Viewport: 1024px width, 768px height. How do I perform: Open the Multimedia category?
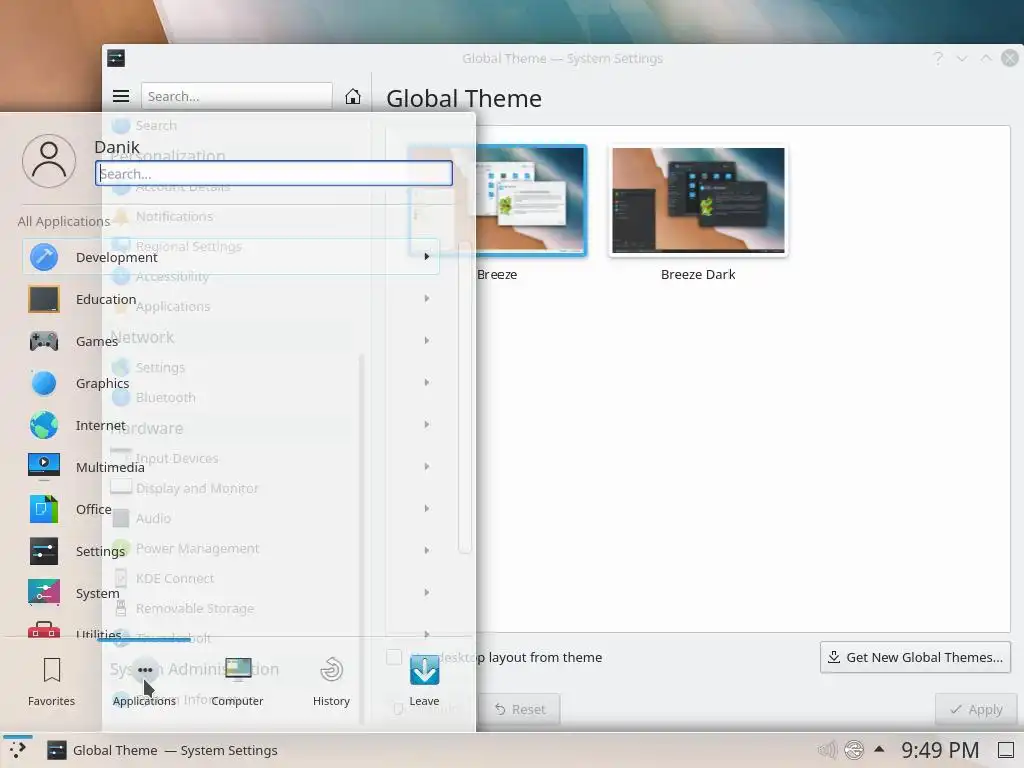click(231, 467)
